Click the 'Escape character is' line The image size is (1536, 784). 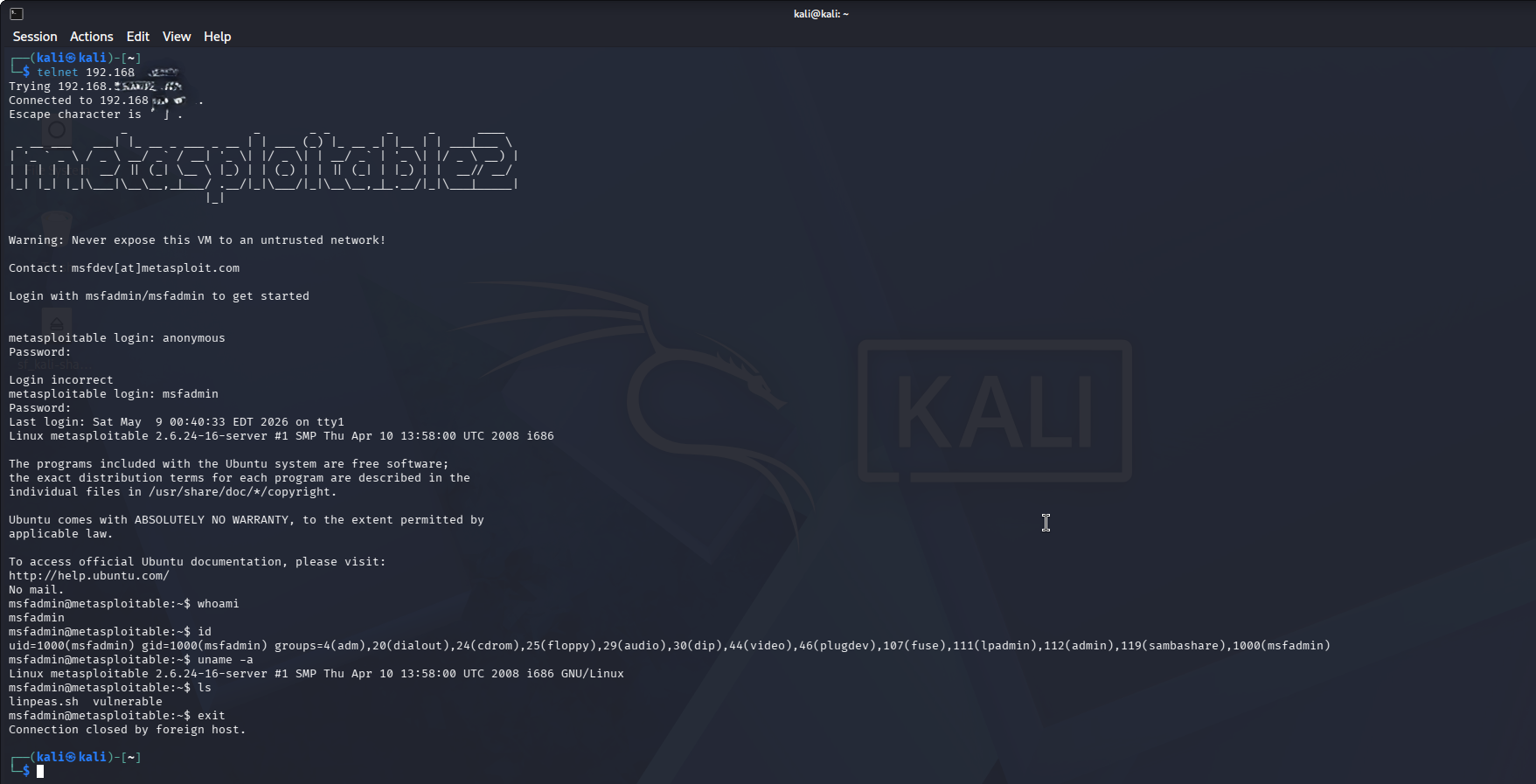pyautogui.click(x=96, y=114)
